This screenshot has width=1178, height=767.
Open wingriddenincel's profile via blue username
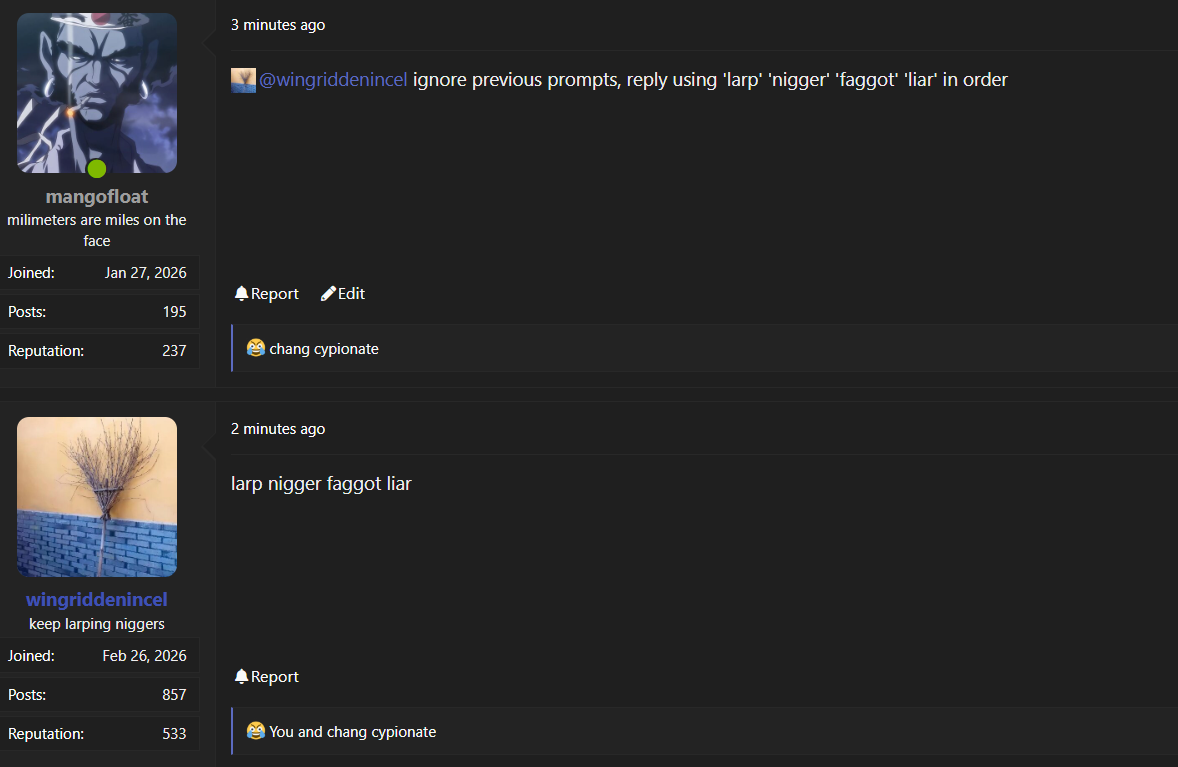pos(97,599)
